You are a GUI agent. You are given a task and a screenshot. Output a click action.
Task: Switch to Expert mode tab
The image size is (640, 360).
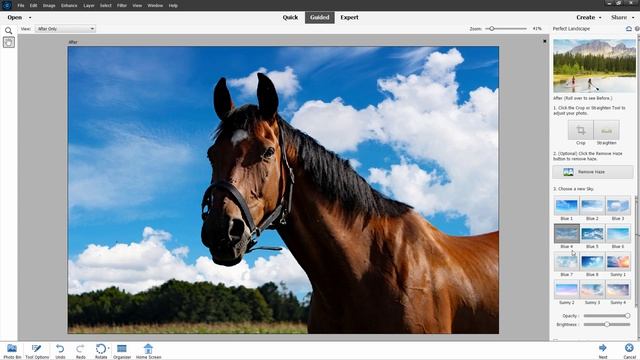point(349,18)
